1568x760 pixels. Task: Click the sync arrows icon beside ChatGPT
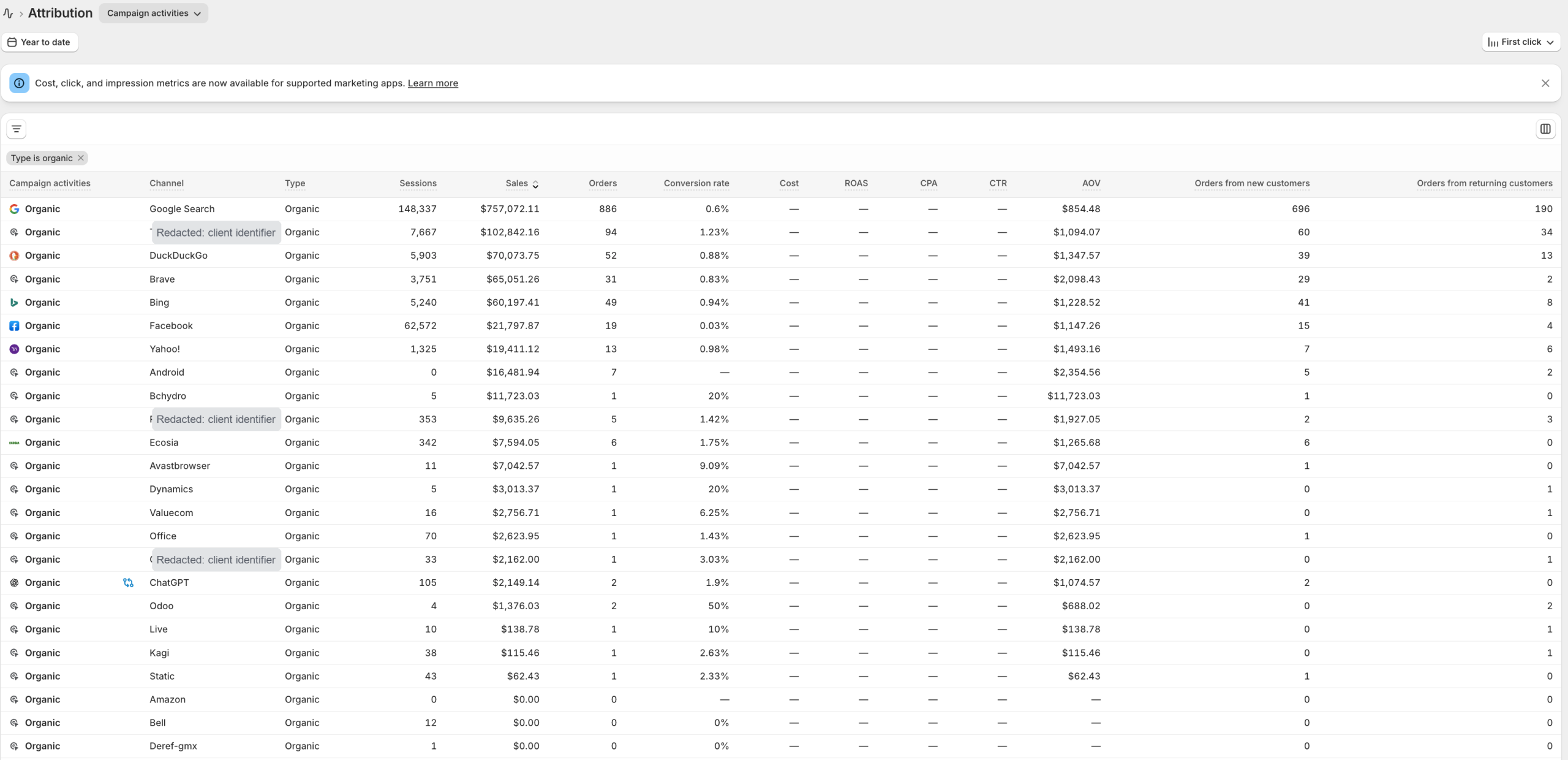[x=128, y=583]
